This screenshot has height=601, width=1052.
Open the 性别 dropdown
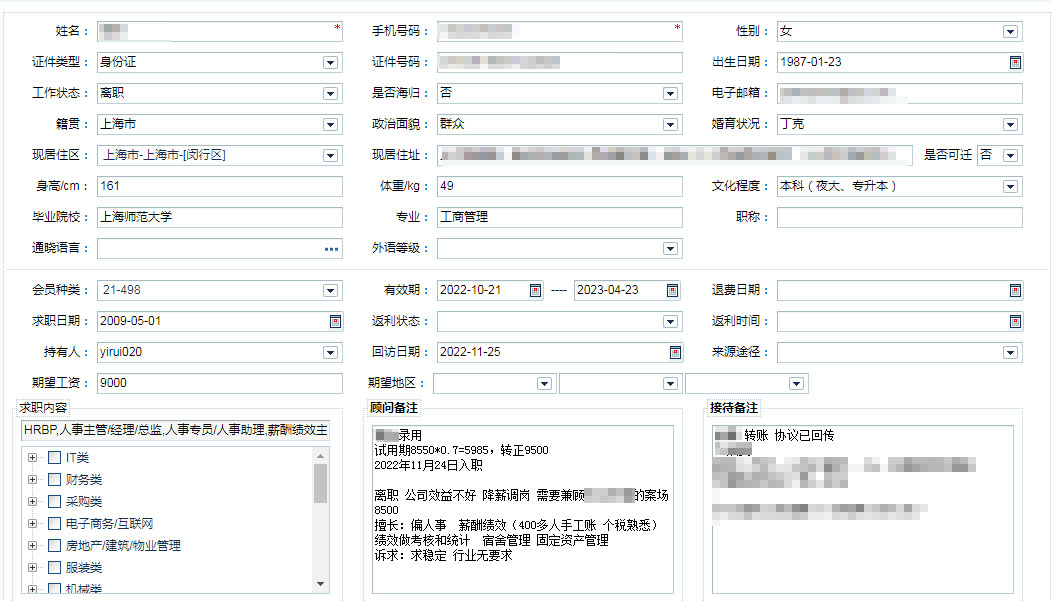coord(1010,32)
